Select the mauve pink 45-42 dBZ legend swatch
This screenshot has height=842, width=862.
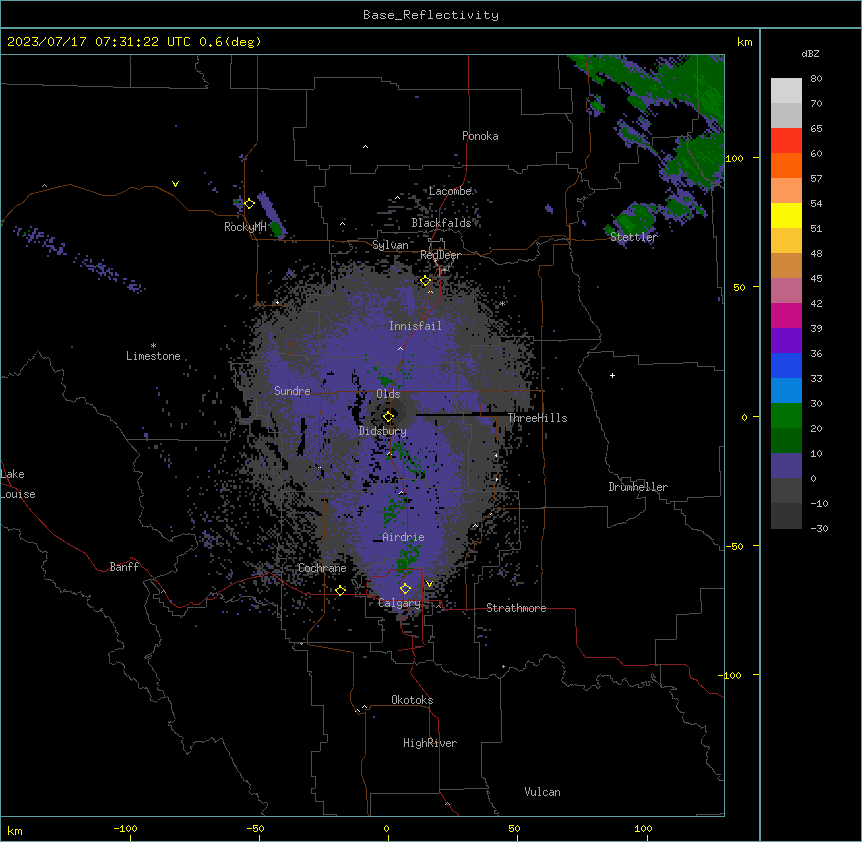[786, 291]
